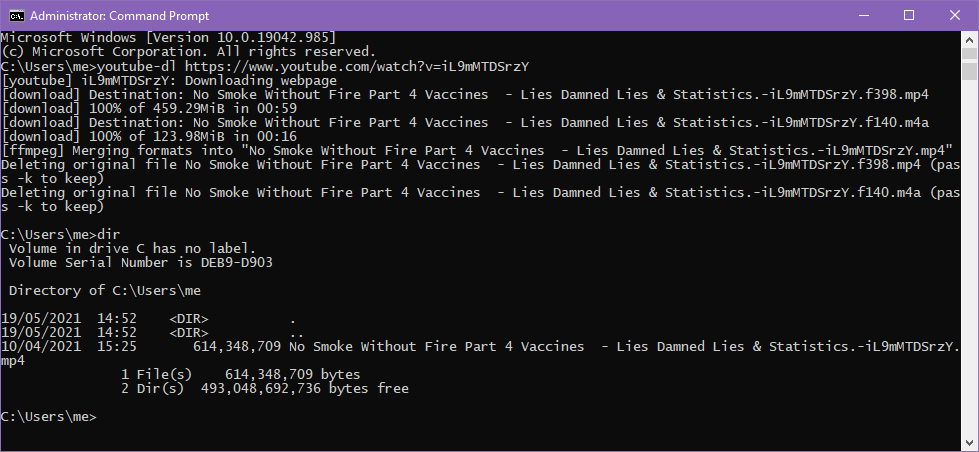Click the empty scrollbar track below the thumb
The width and height of the screenshot is (979, 452).
coord(969,256)
